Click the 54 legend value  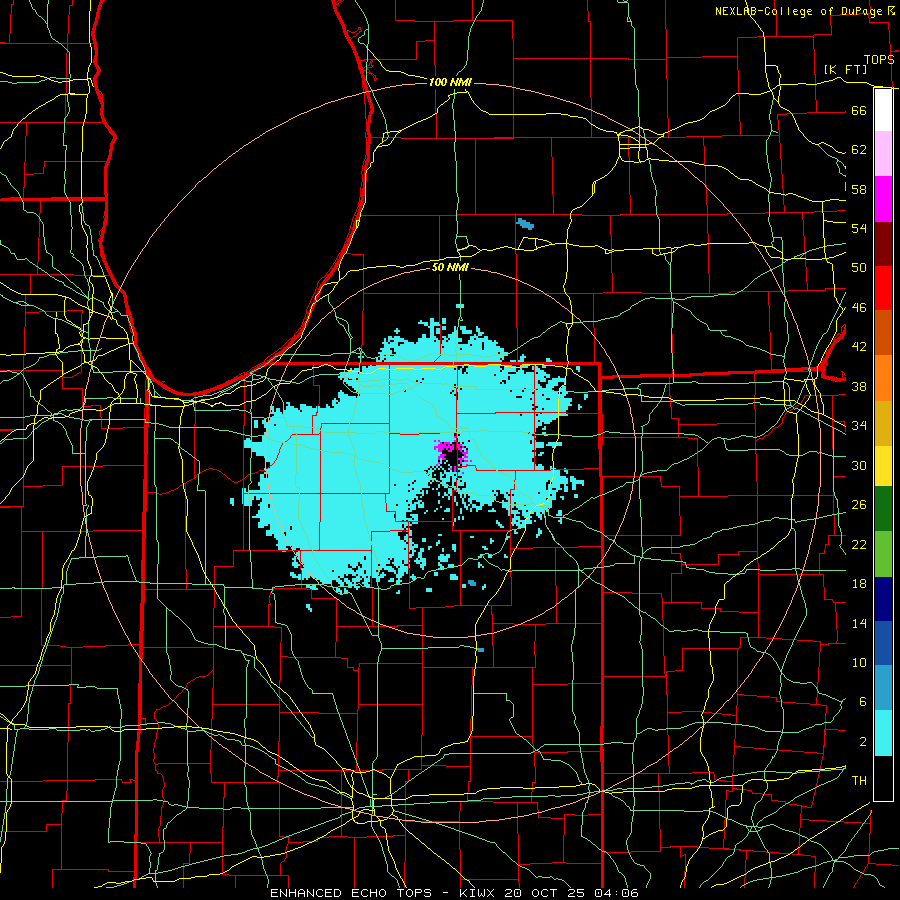(859, 228)
